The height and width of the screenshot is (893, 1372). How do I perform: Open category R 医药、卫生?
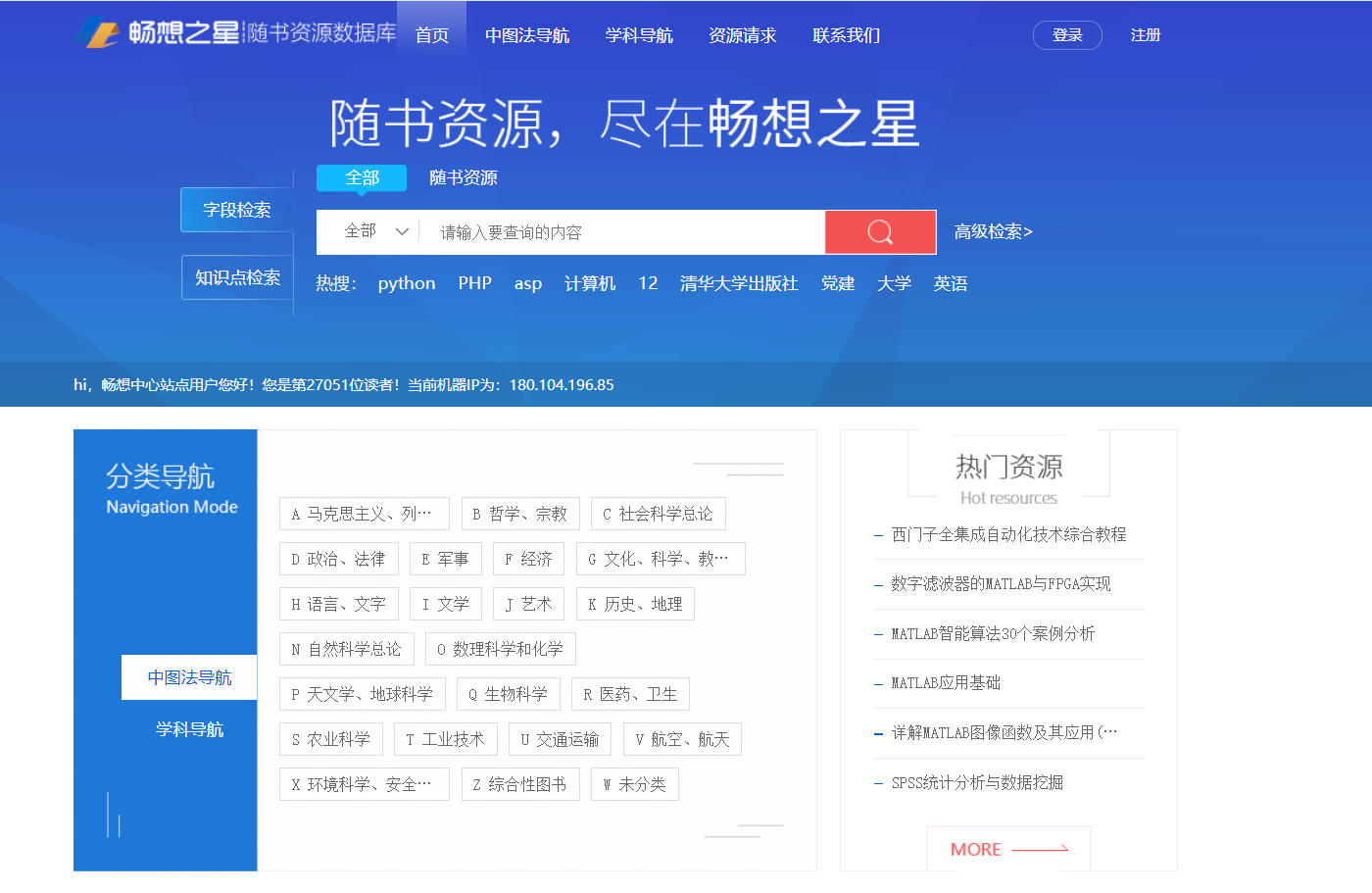click(x=630, y=694)
